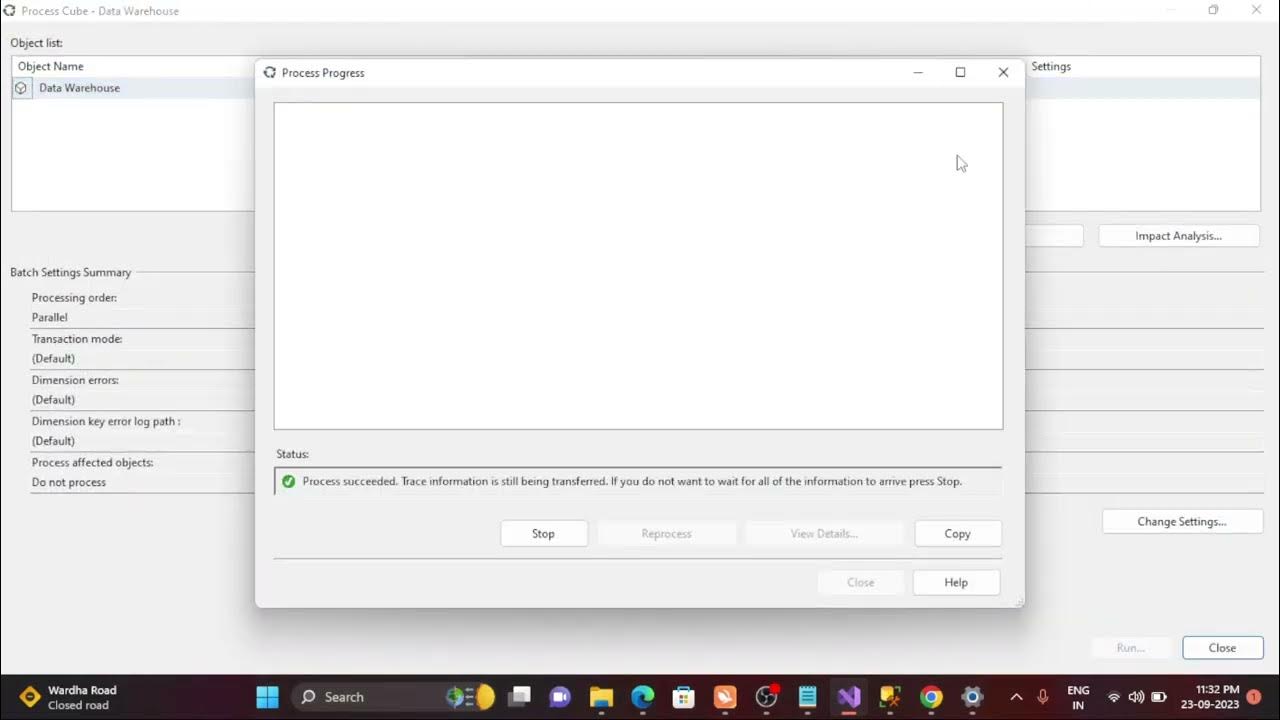Click the Do not process value
The image size is (1280, 720).
click(68, 482)
